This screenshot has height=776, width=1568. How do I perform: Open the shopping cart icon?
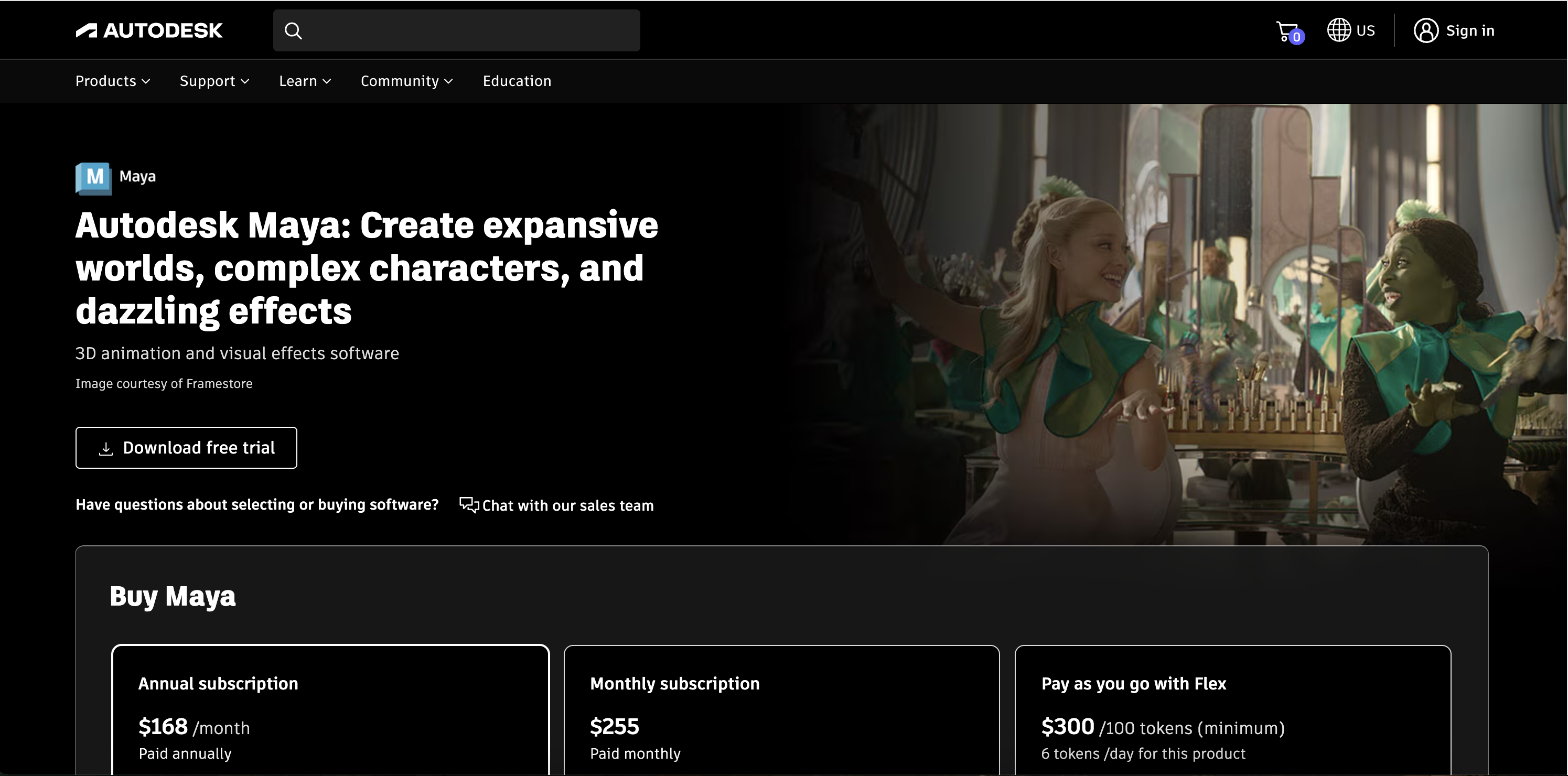1287,30
